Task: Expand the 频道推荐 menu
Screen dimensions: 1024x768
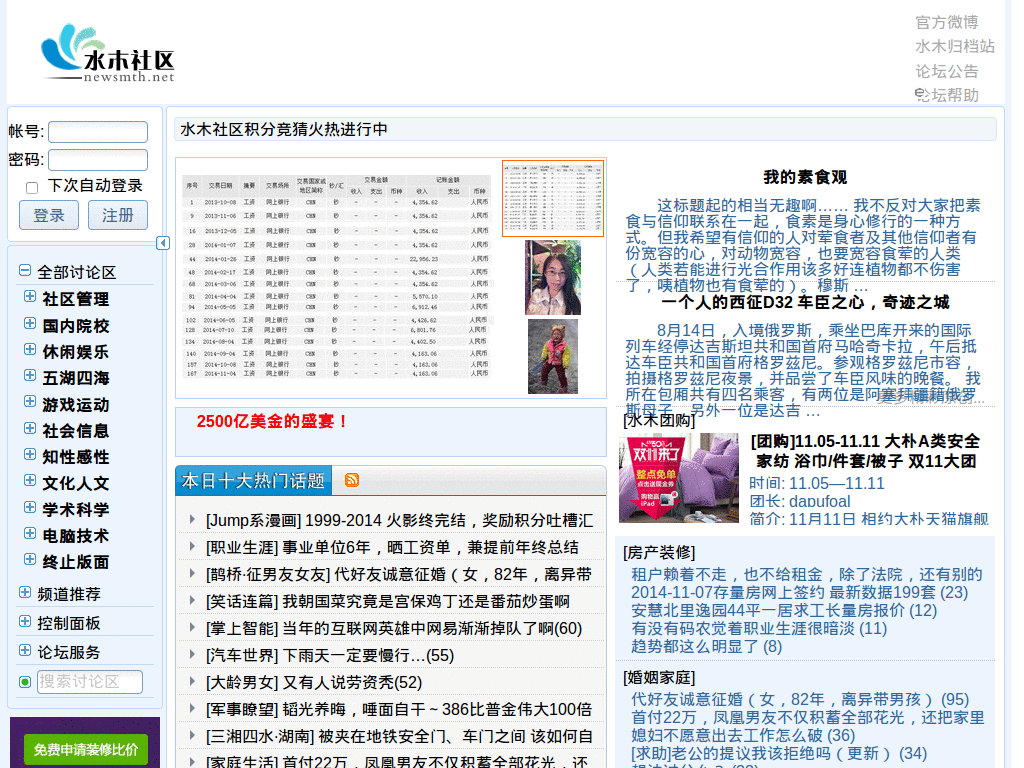Action: coord(25,593)
